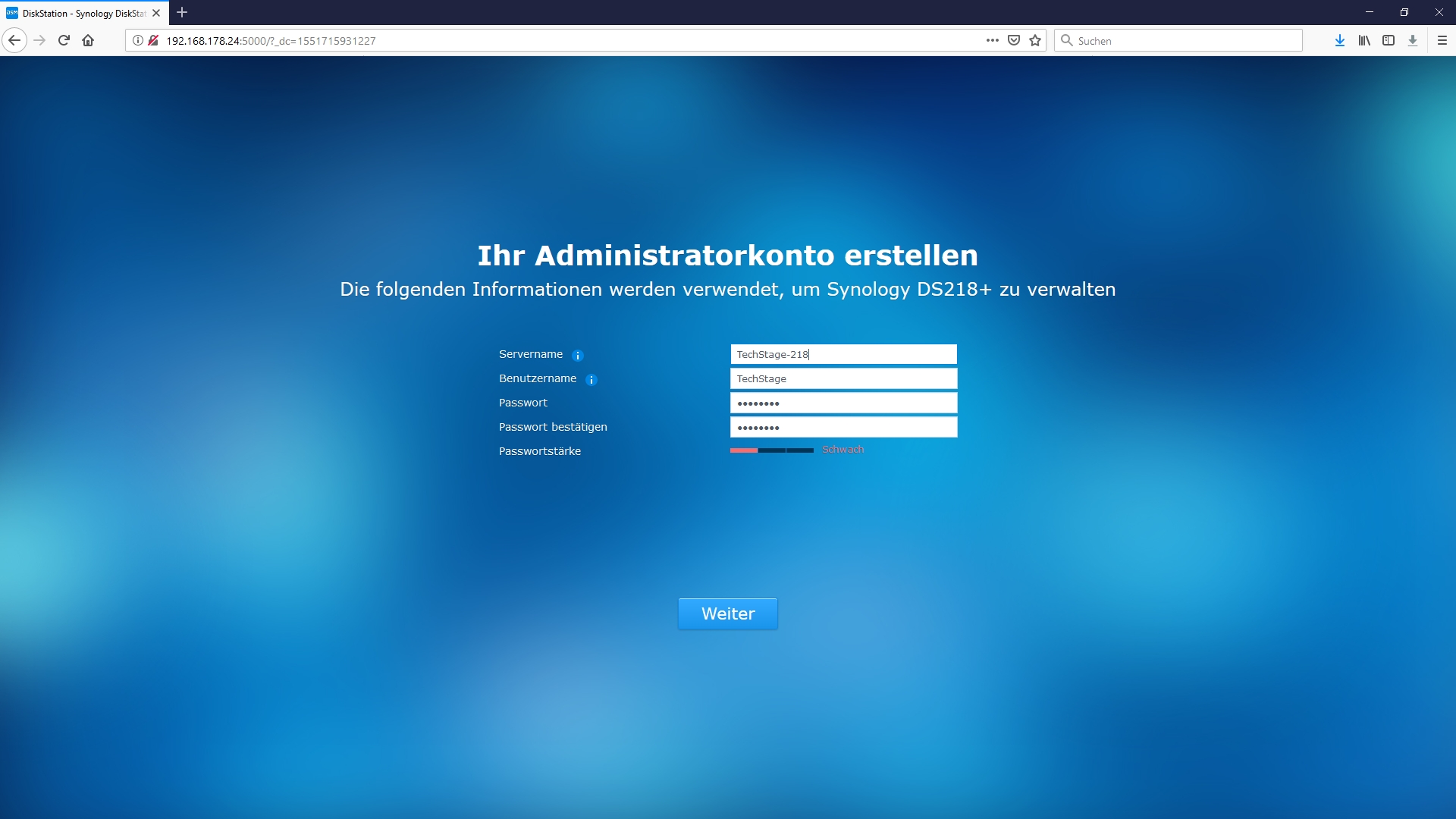The height and width of the screenshot is (819, 1456).
Task: Click the Benutzername info icon
Action: tap(591, 380)
